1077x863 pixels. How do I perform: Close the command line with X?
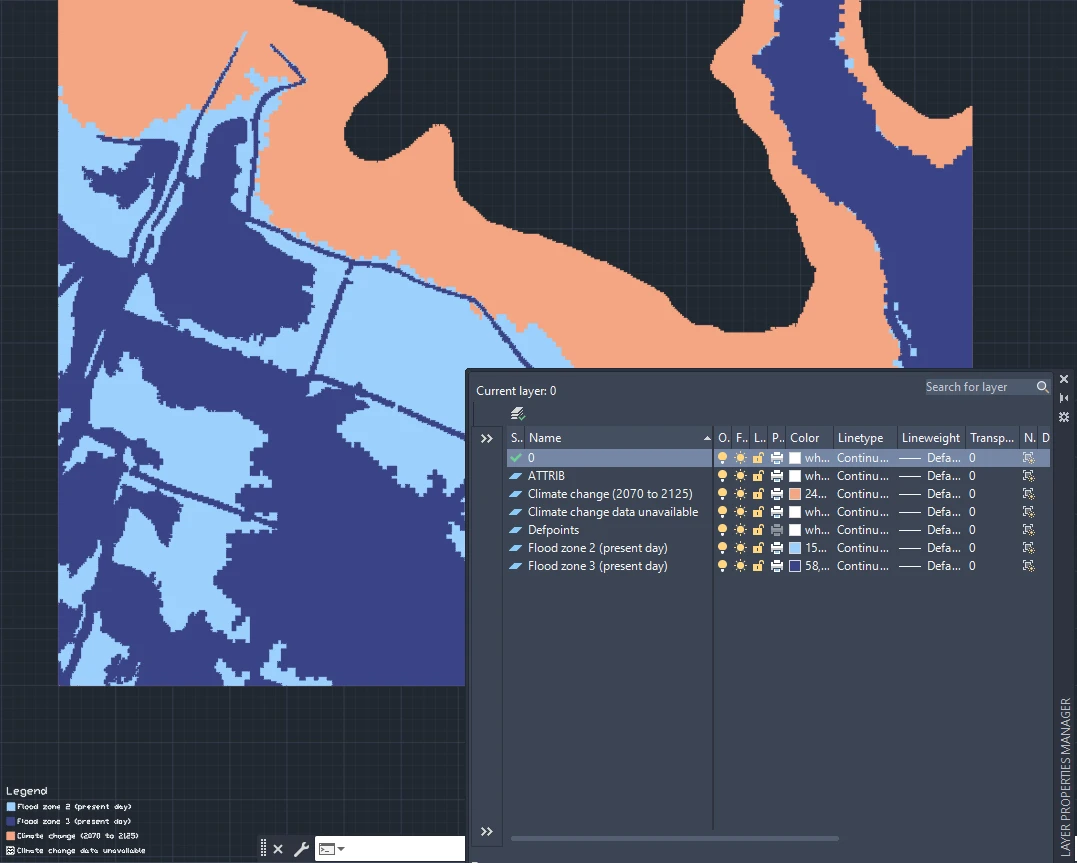pos(278,849)
